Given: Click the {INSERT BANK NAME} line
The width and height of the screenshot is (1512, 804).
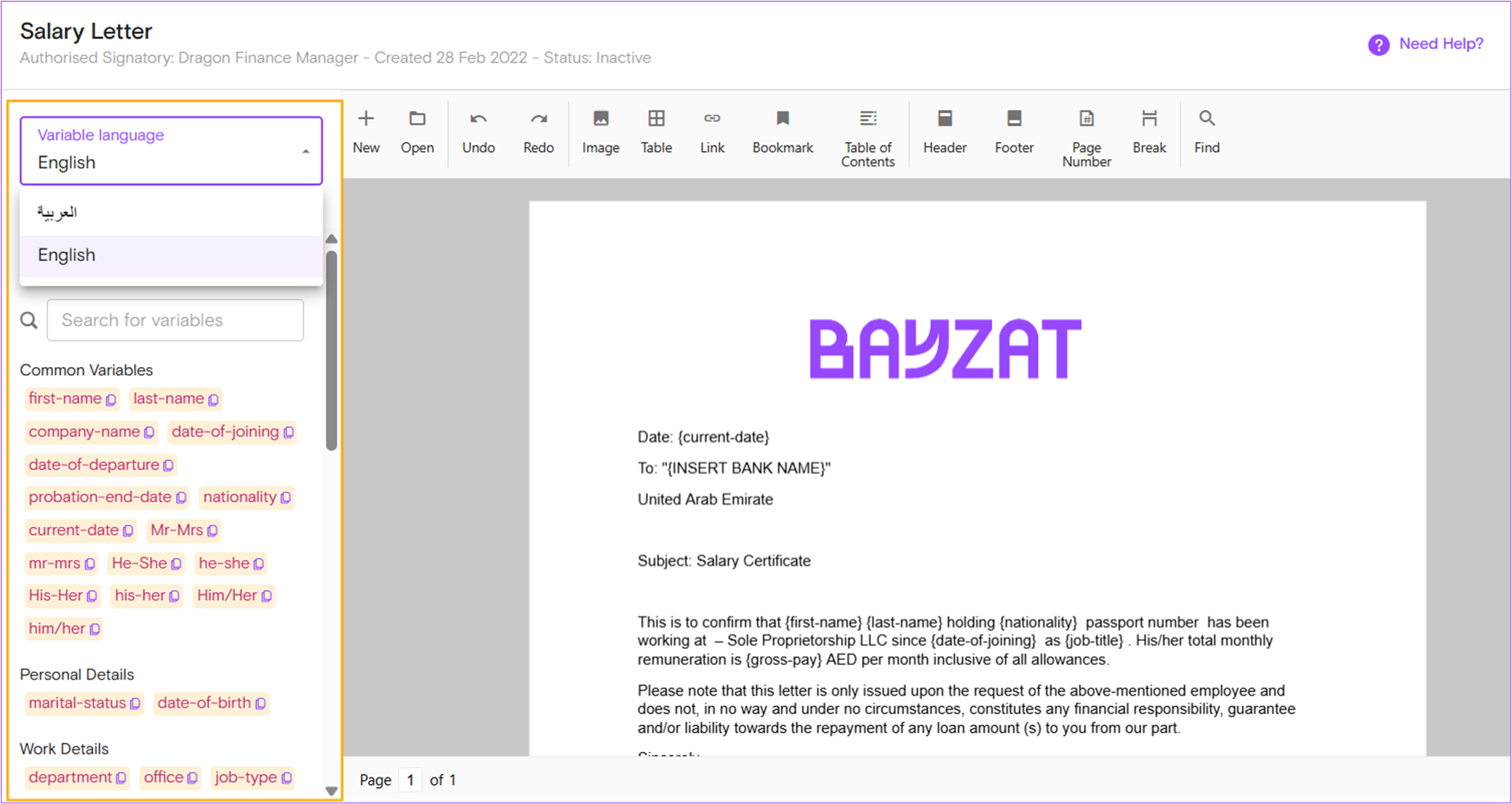Looking at the screenshot, I should tap(734, 468).
